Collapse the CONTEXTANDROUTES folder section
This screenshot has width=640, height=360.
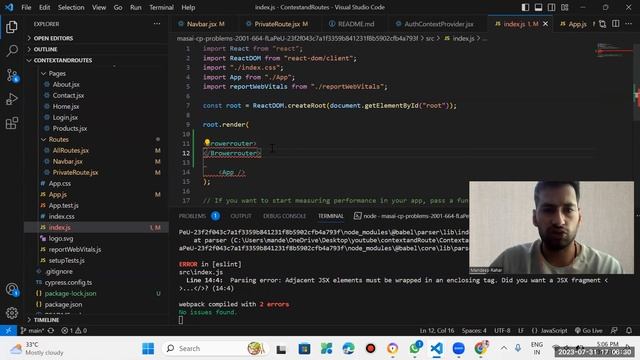[x=63, y=60]
